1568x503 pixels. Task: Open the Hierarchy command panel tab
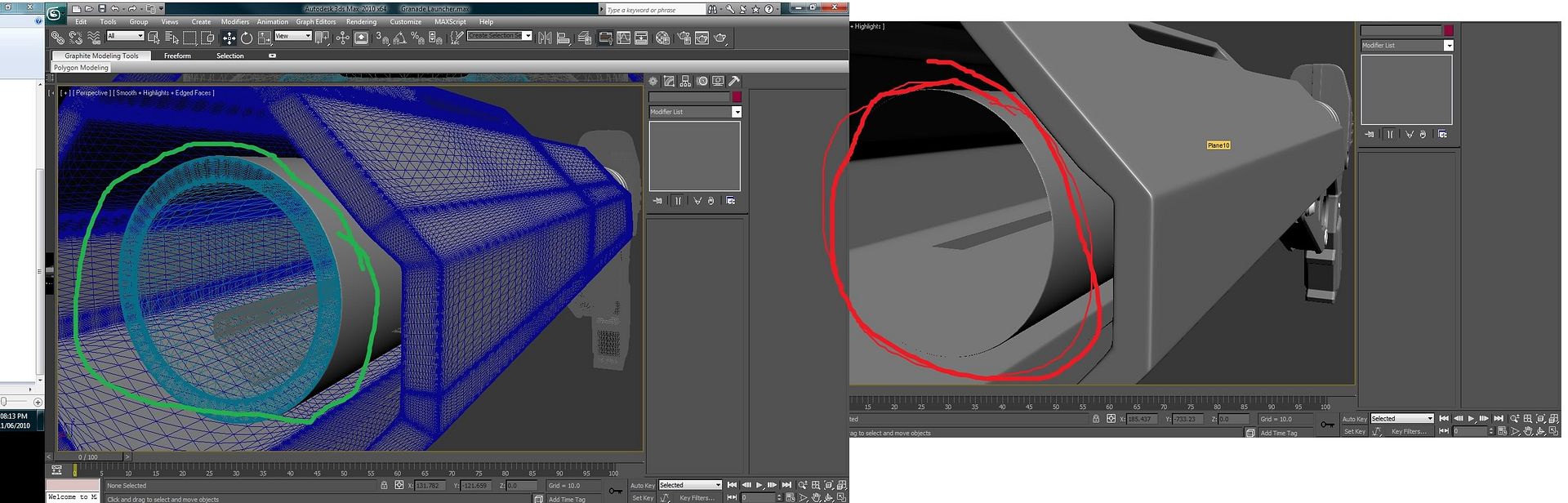coord(685,81)
